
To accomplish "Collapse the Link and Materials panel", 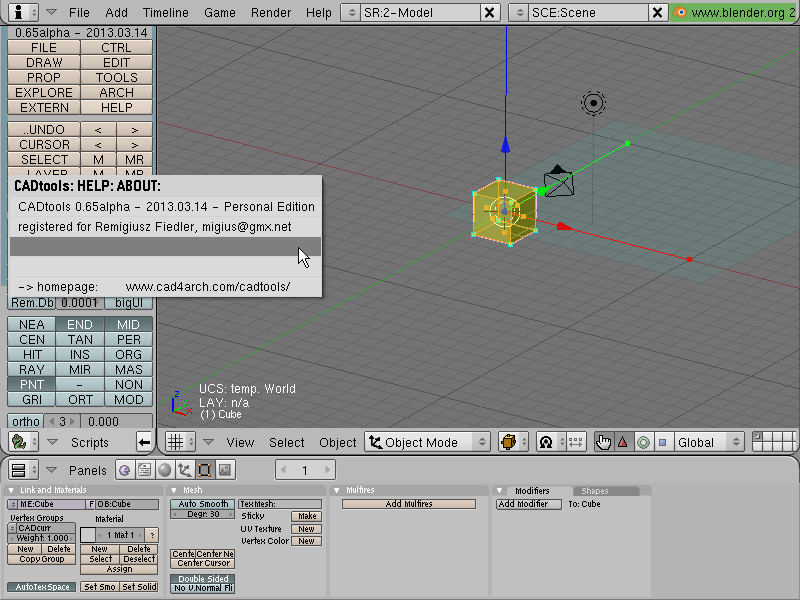I will (11, 490).
